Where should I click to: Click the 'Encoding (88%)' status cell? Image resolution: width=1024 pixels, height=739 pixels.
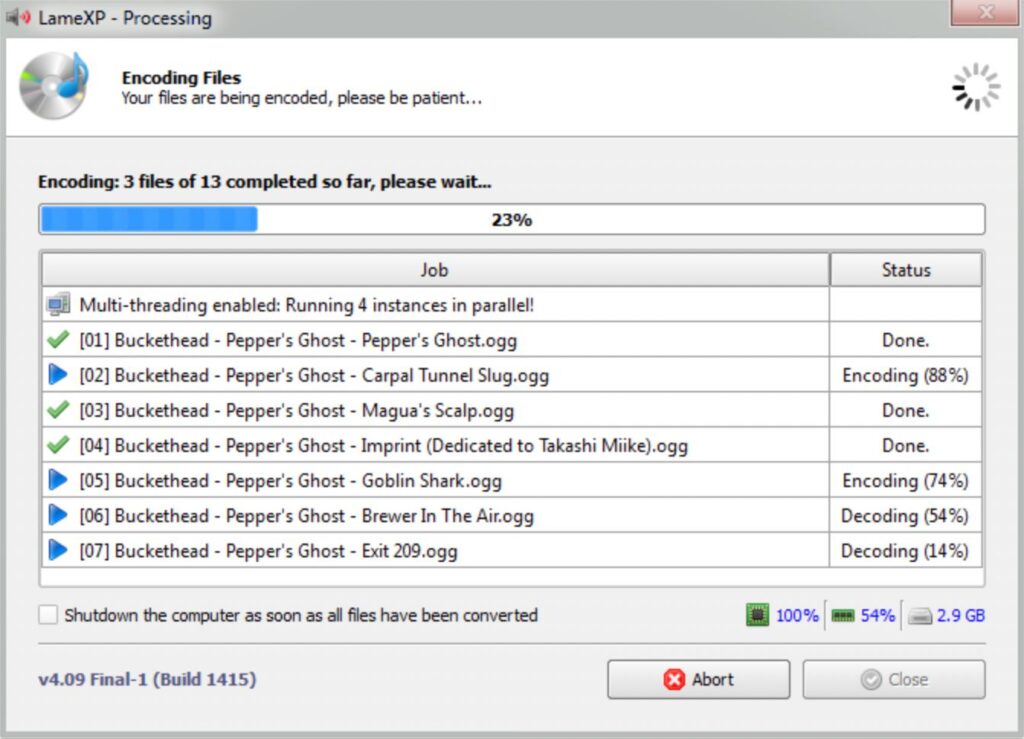905,375
